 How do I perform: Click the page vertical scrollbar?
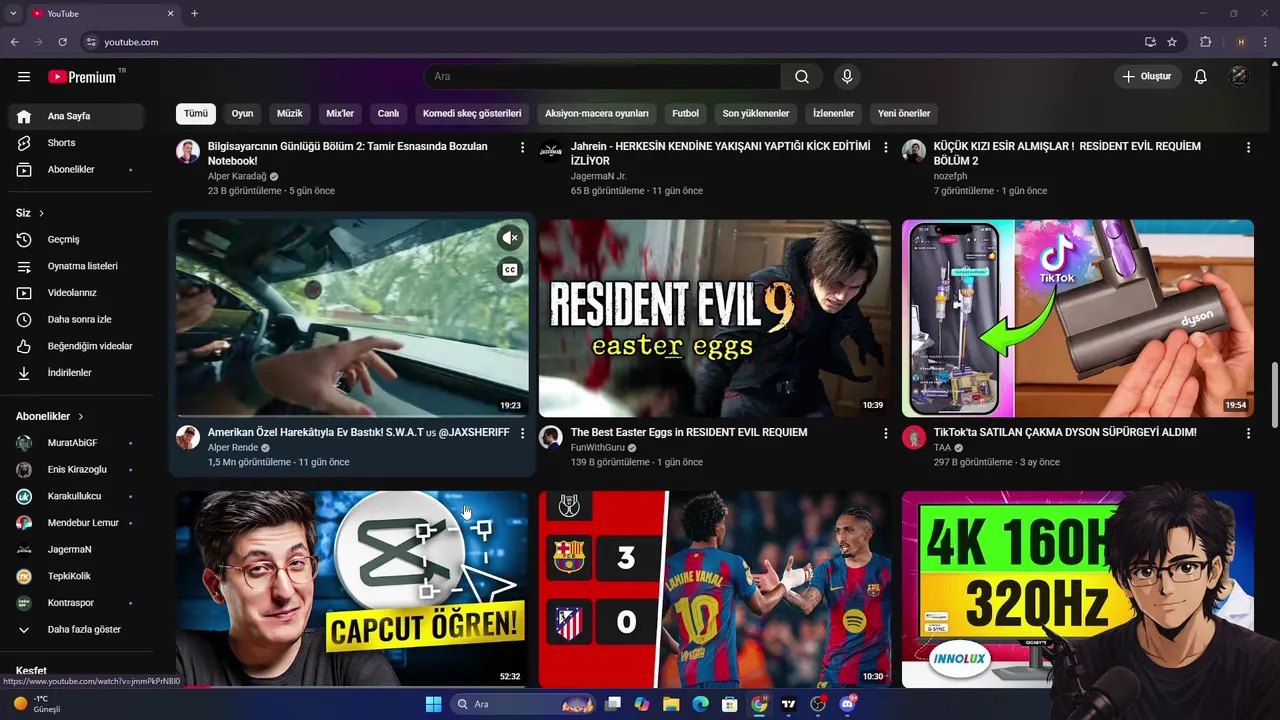click(x=1274, y=396)
